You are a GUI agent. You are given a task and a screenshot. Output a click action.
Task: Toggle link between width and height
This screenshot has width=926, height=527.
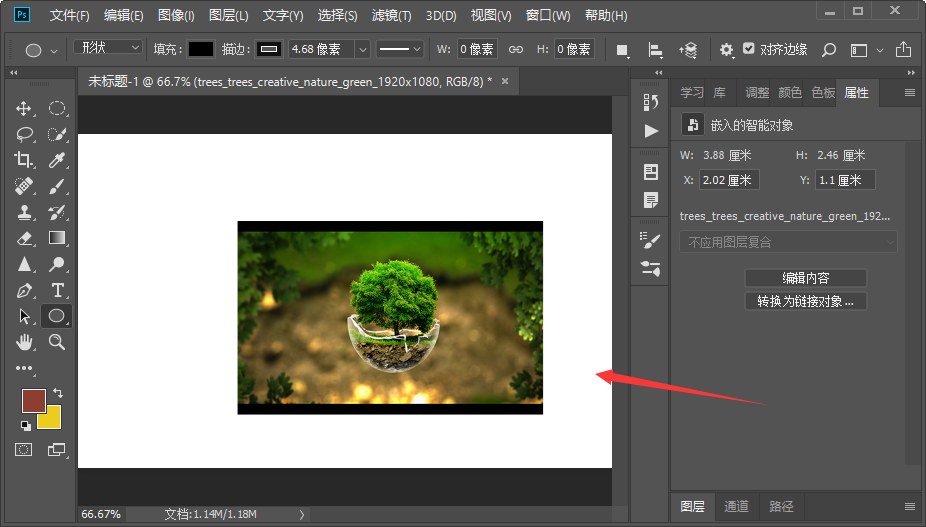click(516, 50)
